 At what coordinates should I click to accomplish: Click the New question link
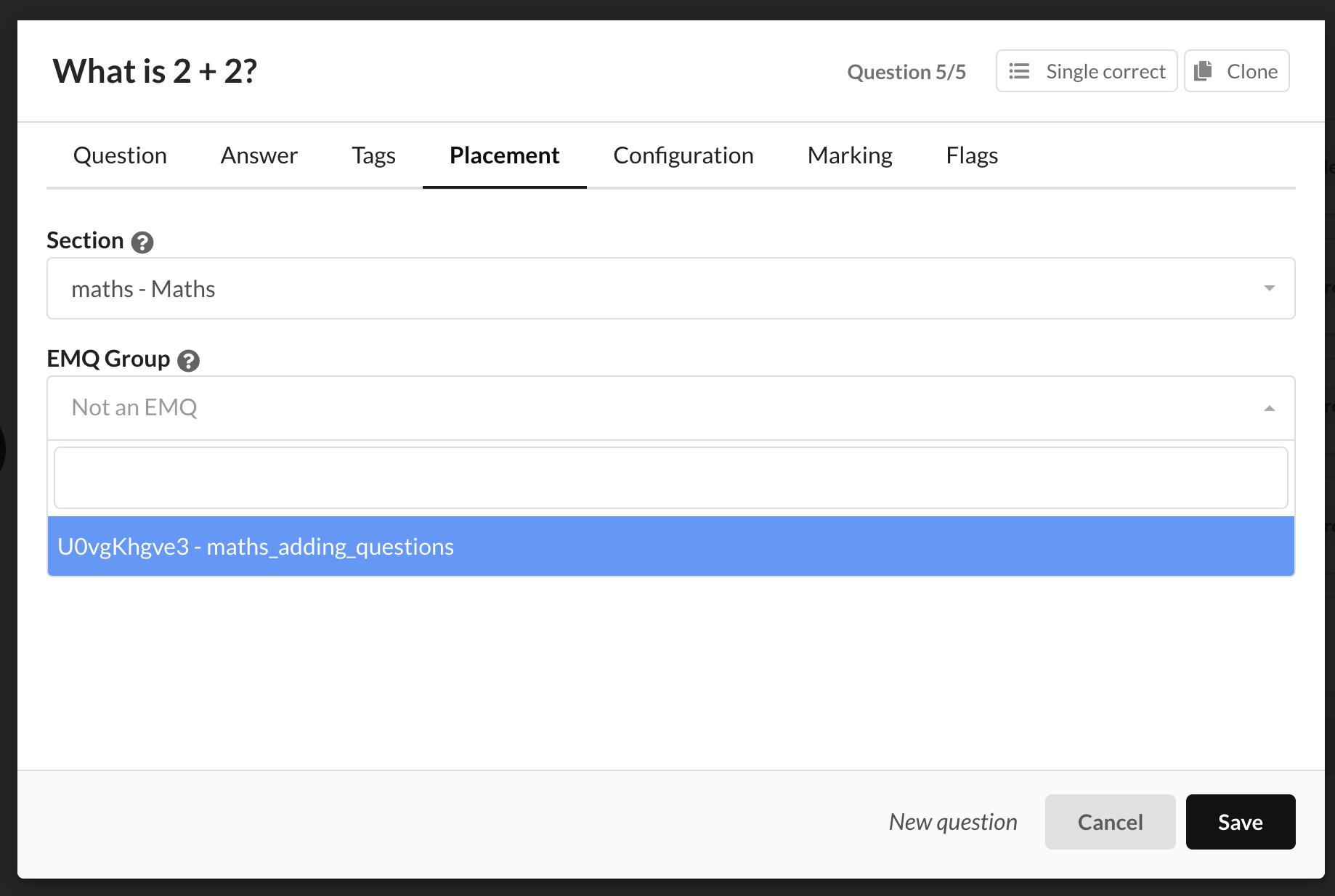952,822
